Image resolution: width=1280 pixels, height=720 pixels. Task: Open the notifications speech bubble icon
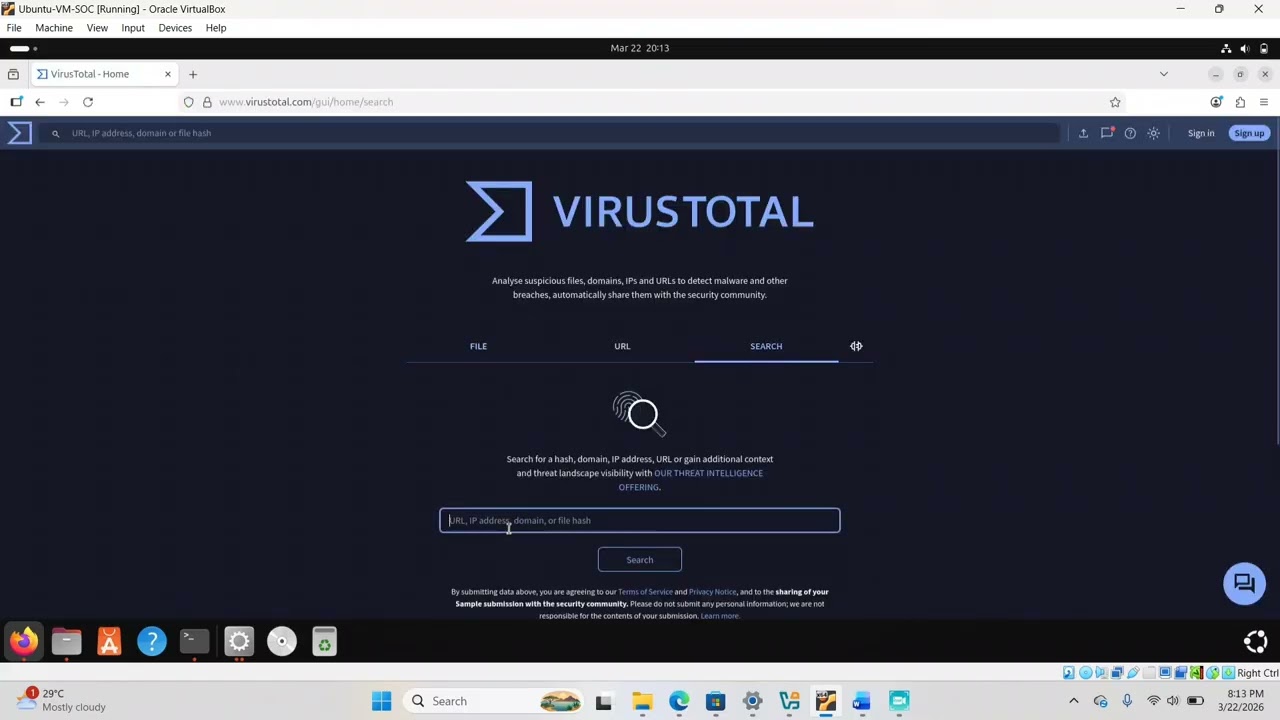point(1107,133)
